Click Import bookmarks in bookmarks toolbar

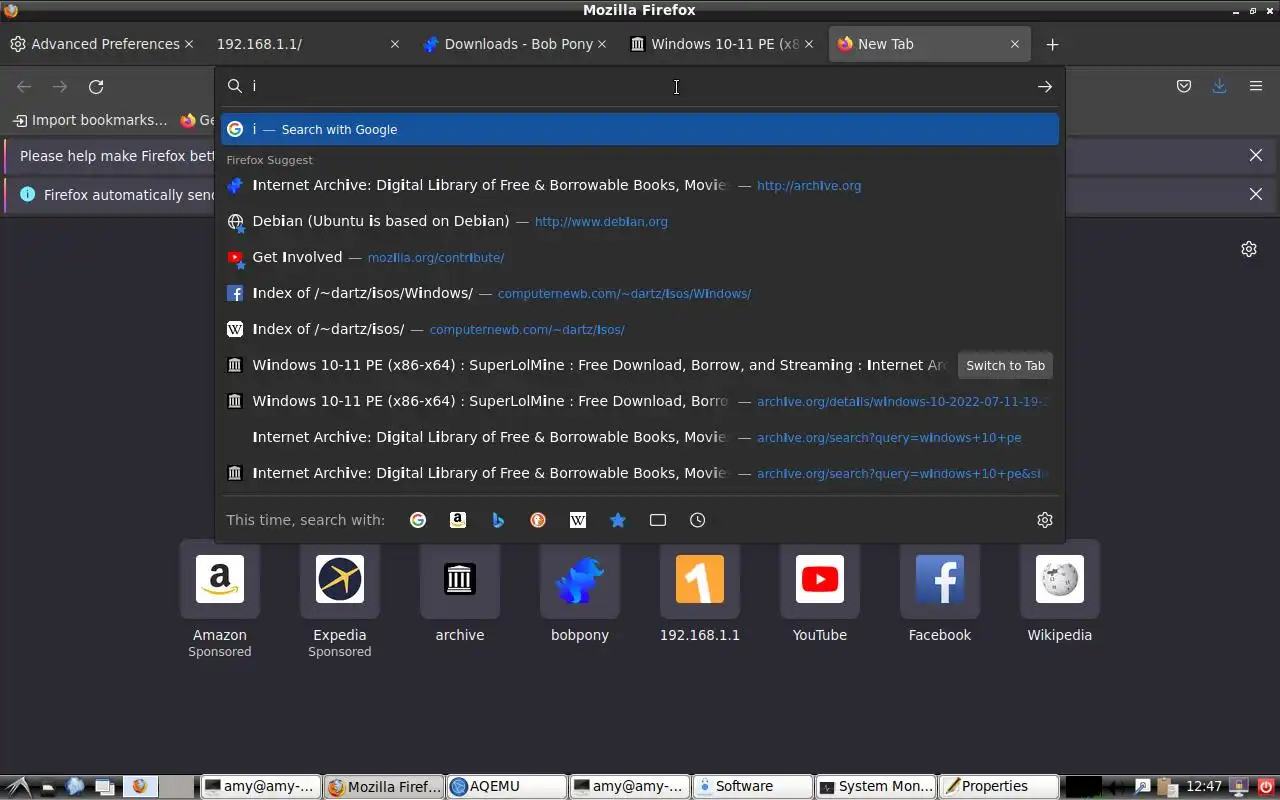tap(90, 120)
